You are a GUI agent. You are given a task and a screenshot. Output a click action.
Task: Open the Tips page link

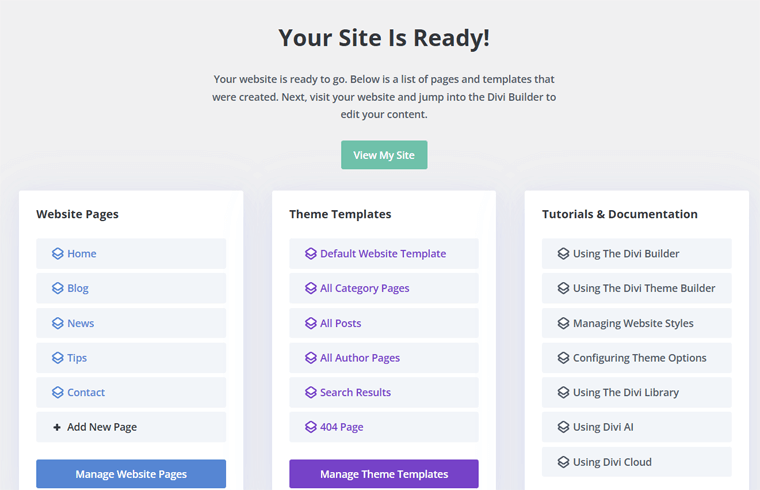(131, 358)
